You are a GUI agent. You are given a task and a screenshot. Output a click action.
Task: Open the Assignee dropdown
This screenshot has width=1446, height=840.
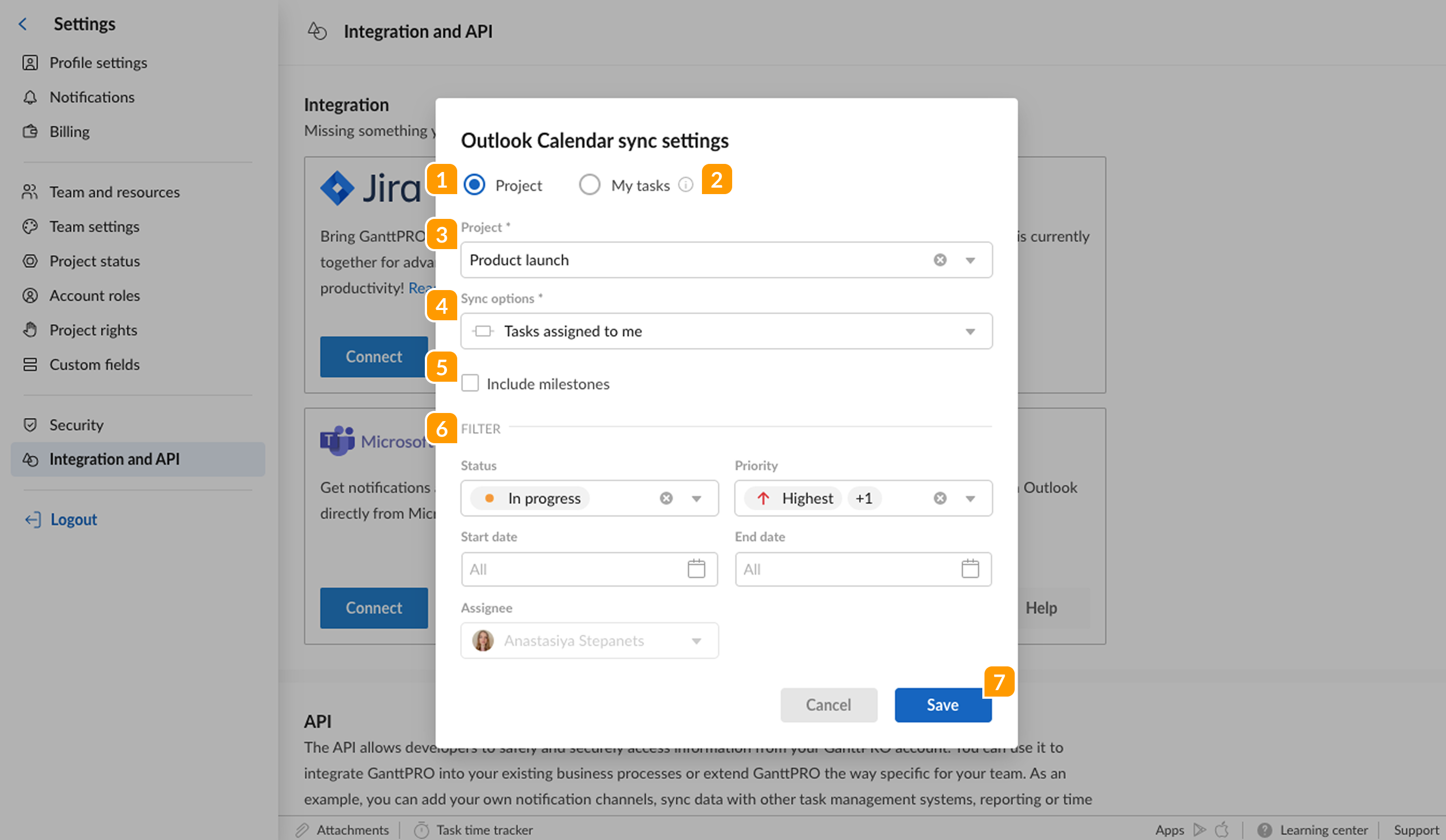(x=697, y=641)
